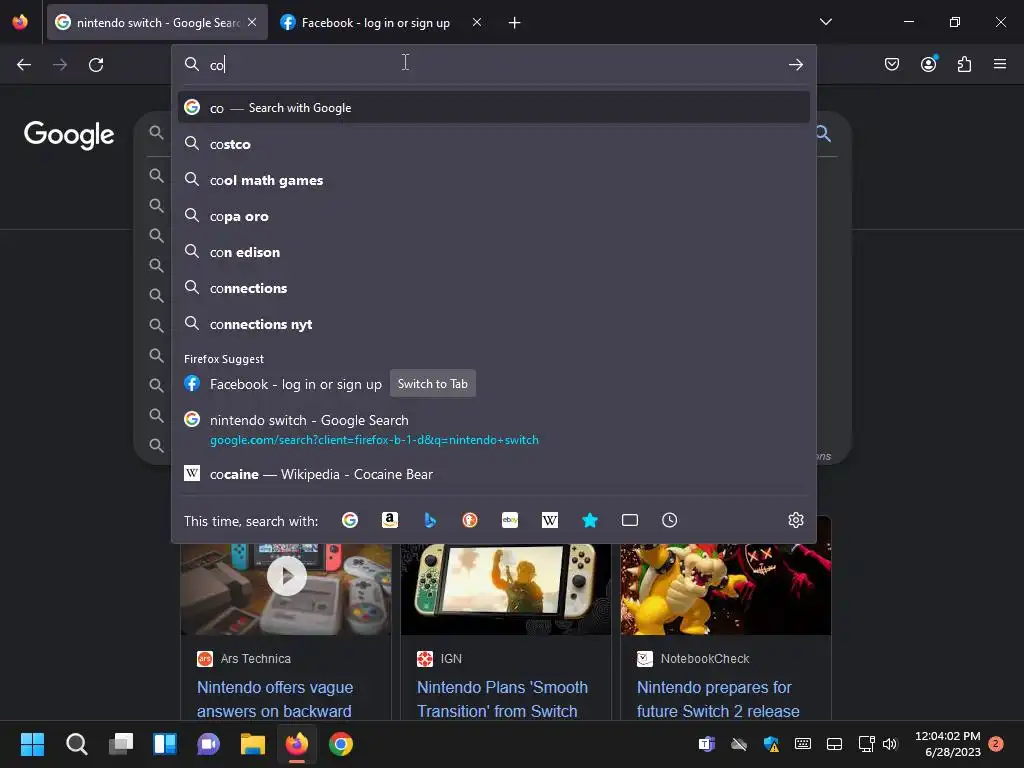Search this time with Bing
The image size is (1024, 768).
click(x=430, y=520)
